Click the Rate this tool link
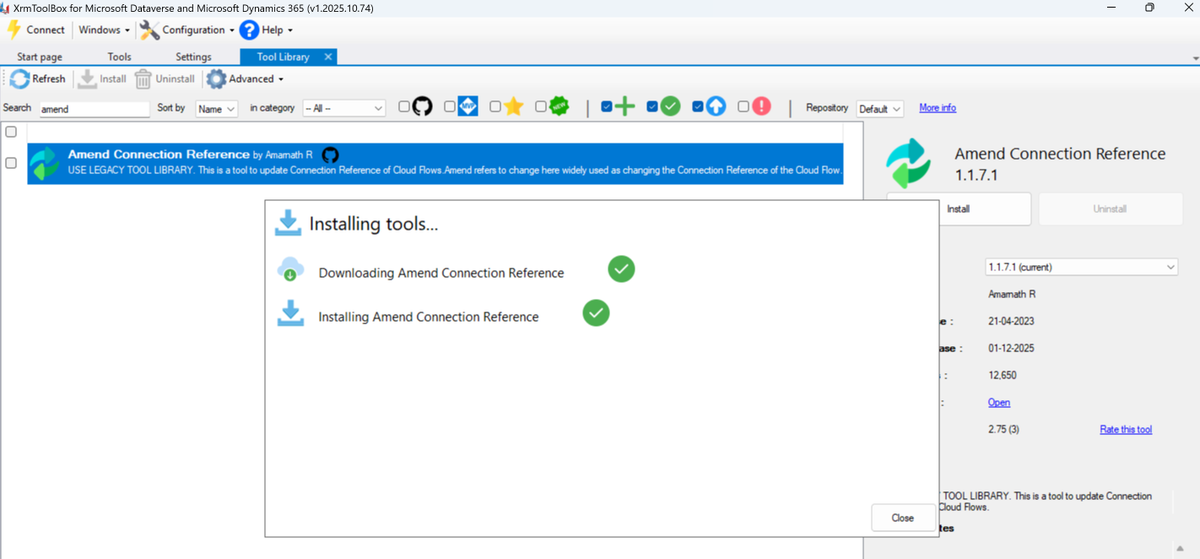 pyautogui.click(x=1126, y=429)
